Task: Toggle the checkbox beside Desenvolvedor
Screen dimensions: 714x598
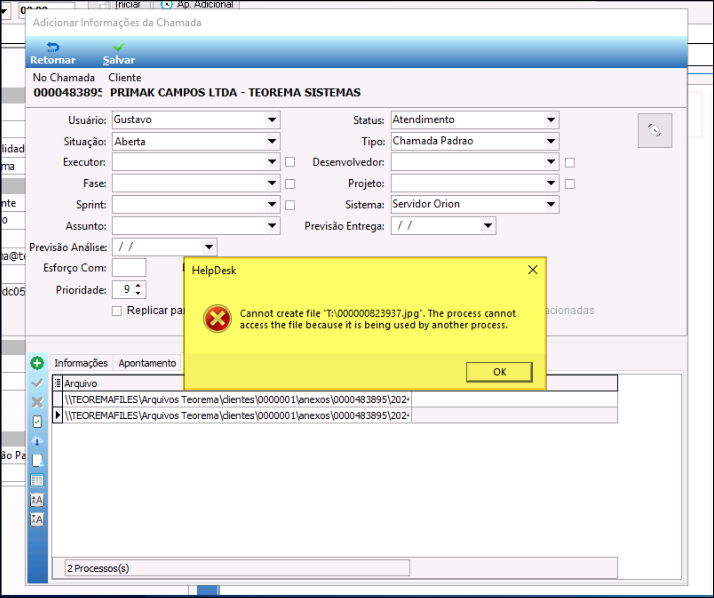Action: click(570, 163)
